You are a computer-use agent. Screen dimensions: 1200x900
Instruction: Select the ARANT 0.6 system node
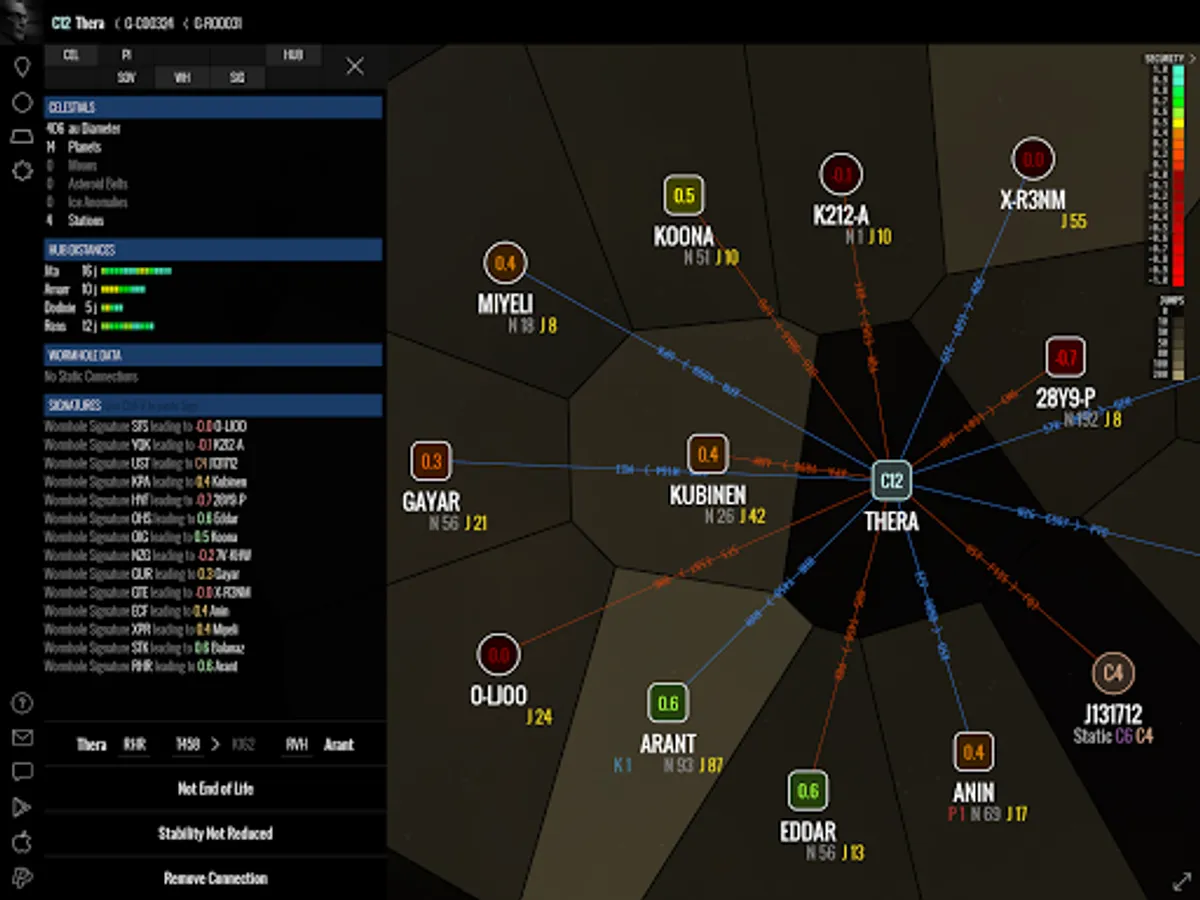coord(668,703)
